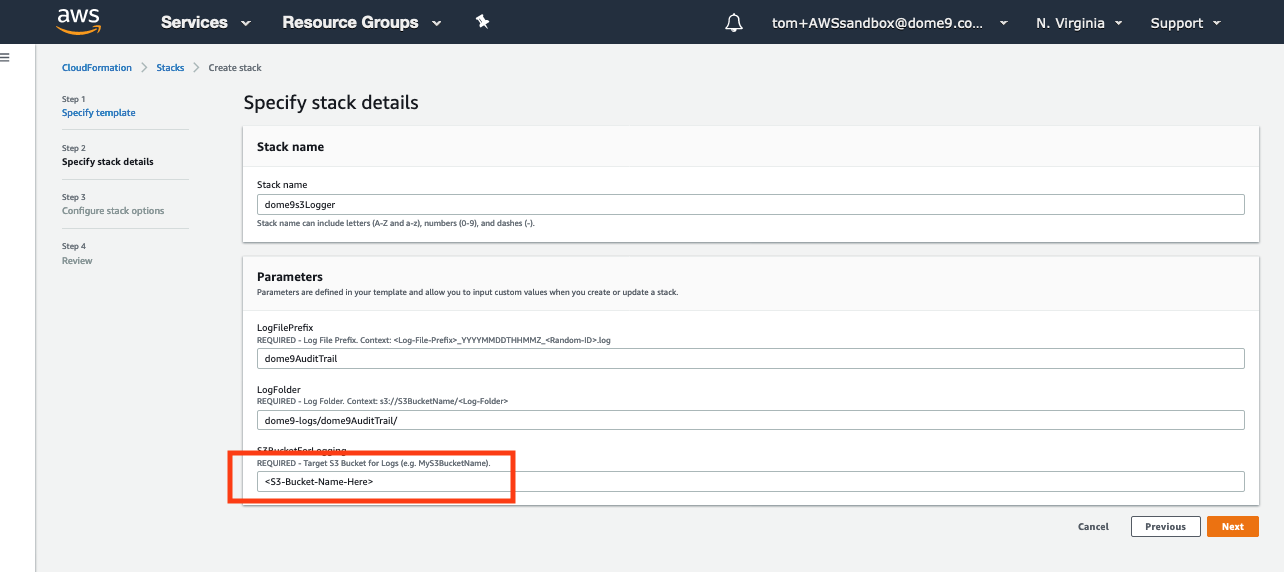
Task: Click the Create stack breadcrumb text
Action: (x=235, y=68)
